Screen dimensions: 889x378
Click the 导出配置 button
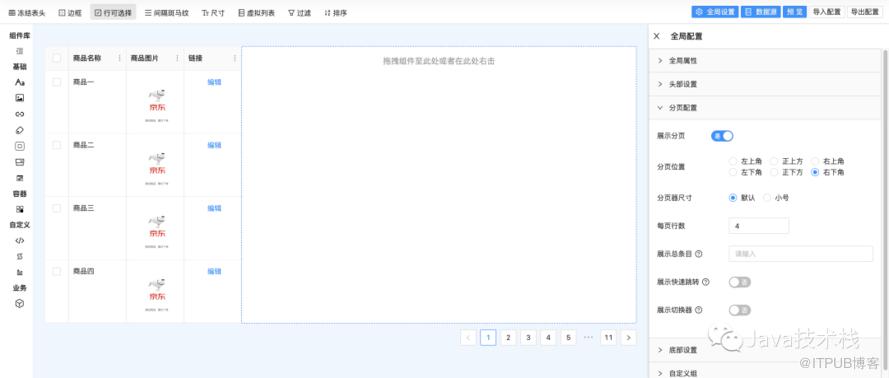pyautogui.click(x=865, y=12)
